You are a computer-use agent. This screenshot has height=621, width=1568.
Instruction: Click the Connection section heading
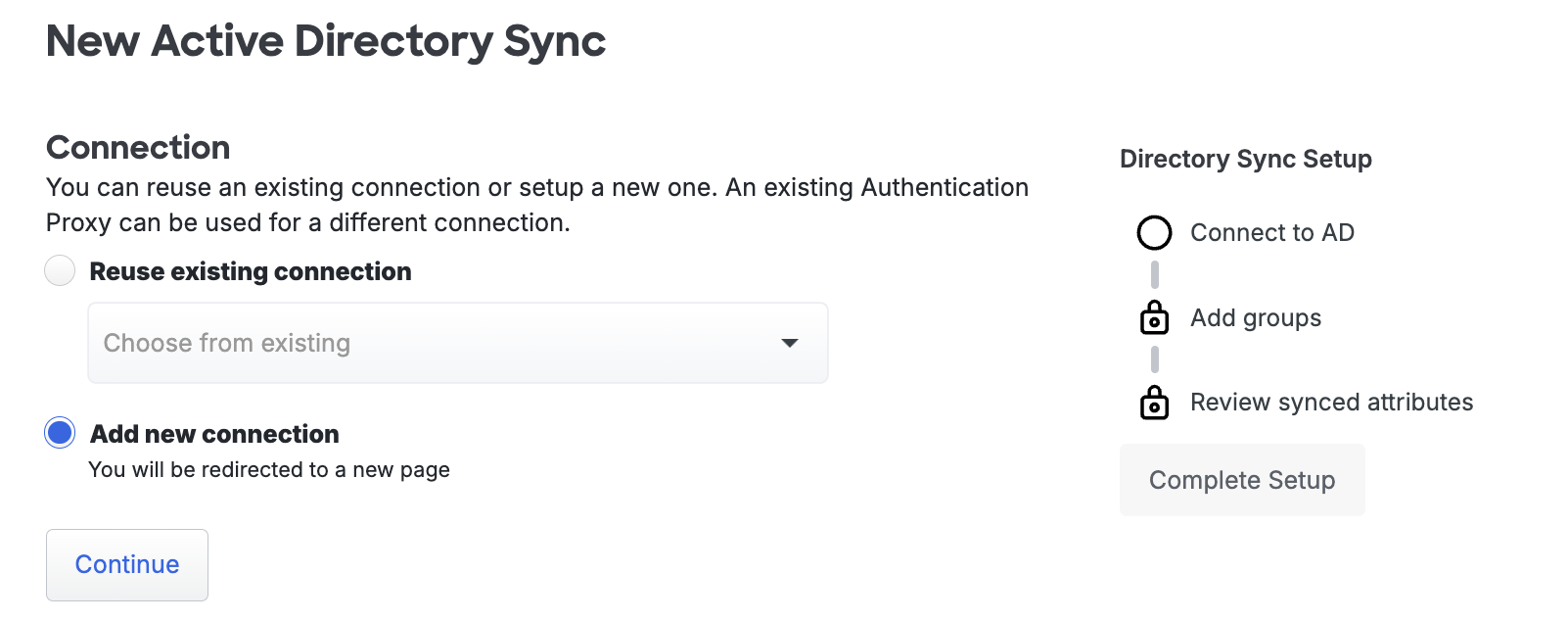137,147
